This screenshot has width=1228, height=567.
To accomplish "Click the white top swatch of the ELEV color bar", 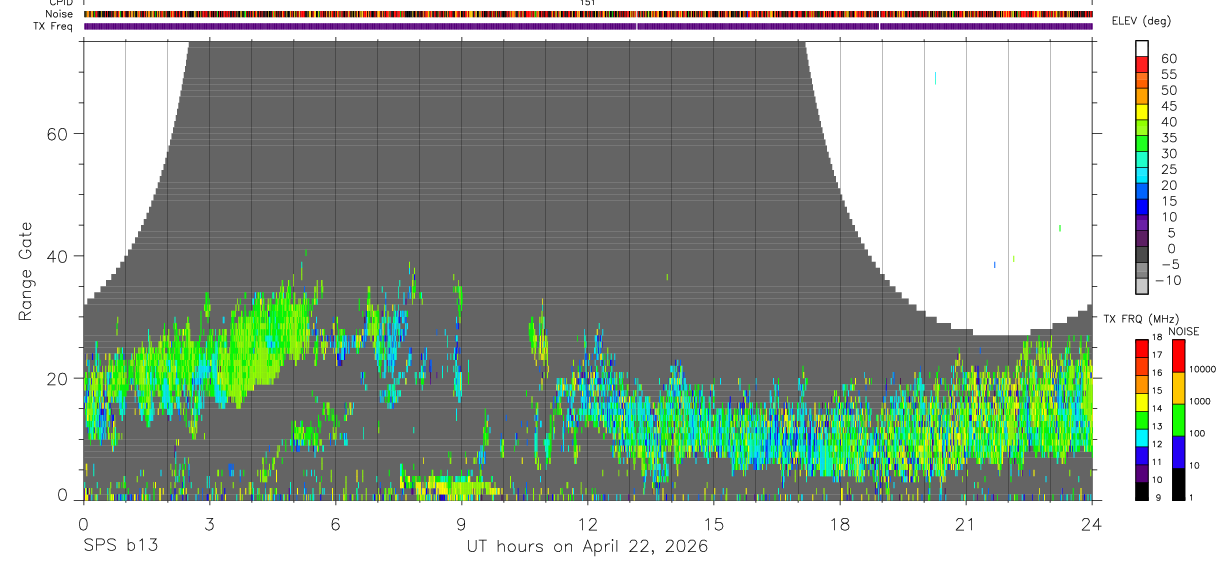I will coord(1142,48).
